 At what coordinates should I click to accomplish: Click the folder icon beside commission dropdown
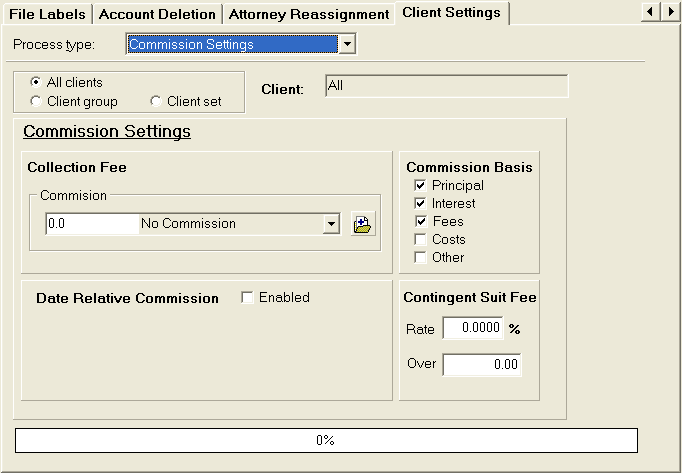pos(362,224)
